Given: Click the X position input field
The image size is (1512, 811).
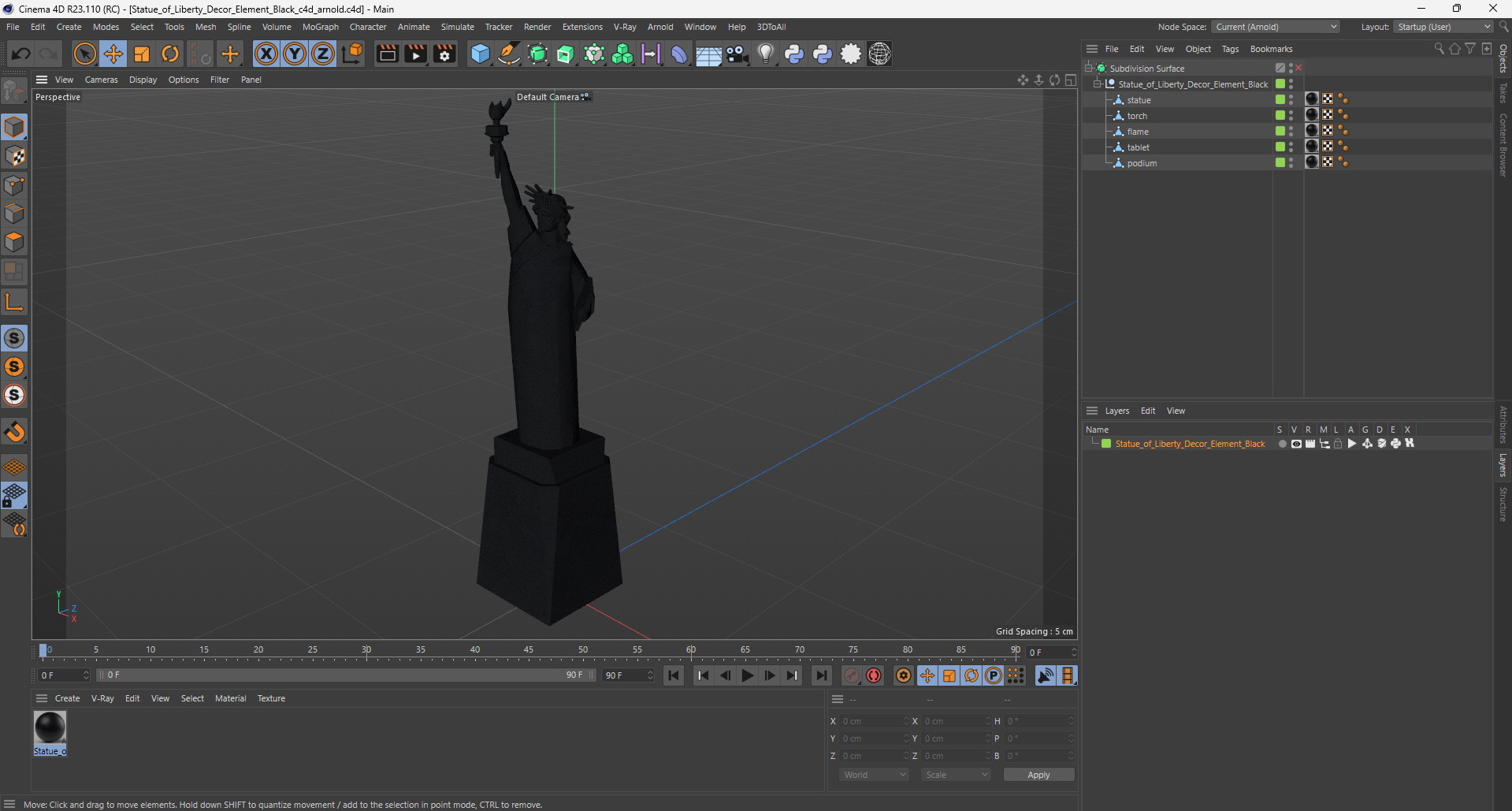Looking at the screenshot, I should coord(875,721).
